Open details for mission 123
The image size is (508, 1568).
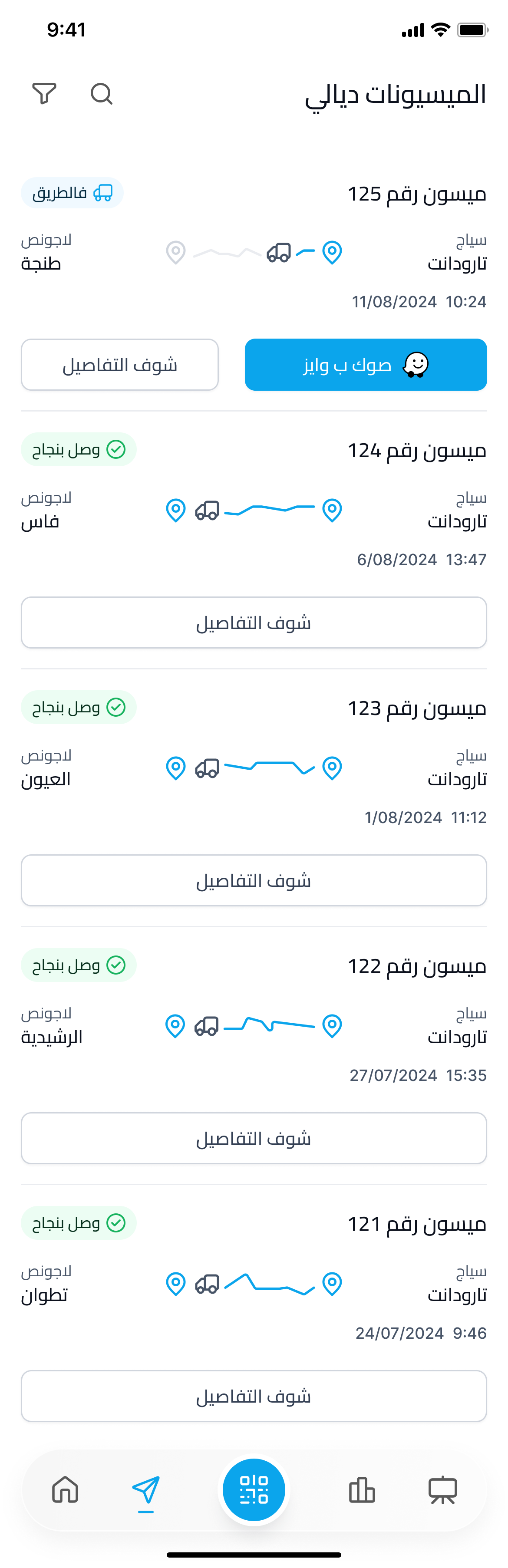pyautogui.click(x=254, y=880)
